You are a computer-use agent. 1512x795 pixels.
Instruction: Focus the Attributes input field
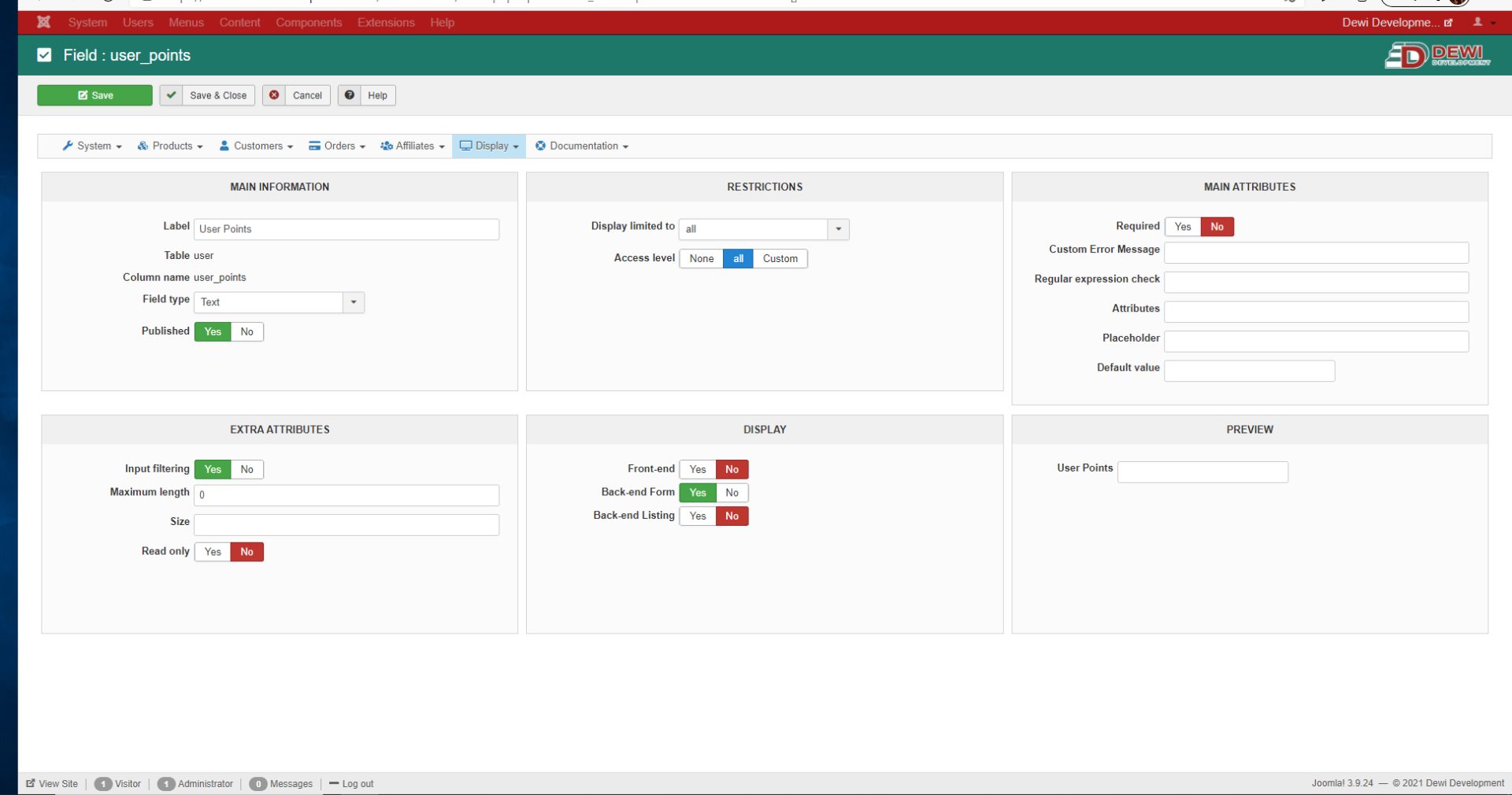pos(1317,312)
